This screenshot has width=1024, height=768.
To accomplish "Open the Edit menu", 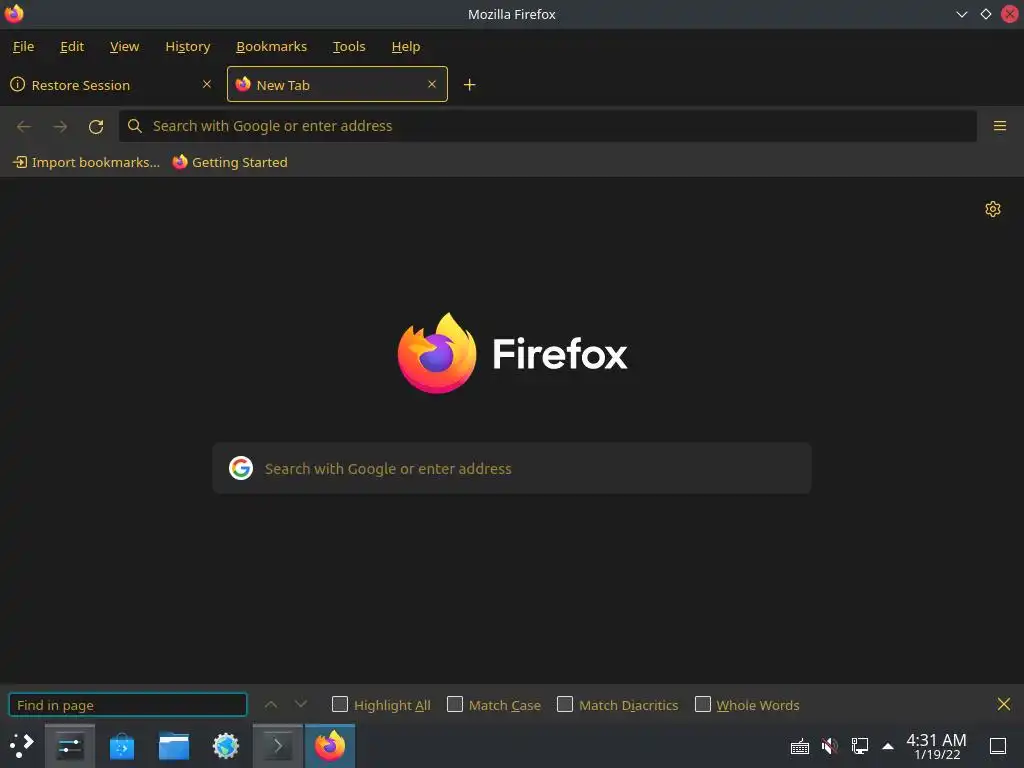I will 72,46.
